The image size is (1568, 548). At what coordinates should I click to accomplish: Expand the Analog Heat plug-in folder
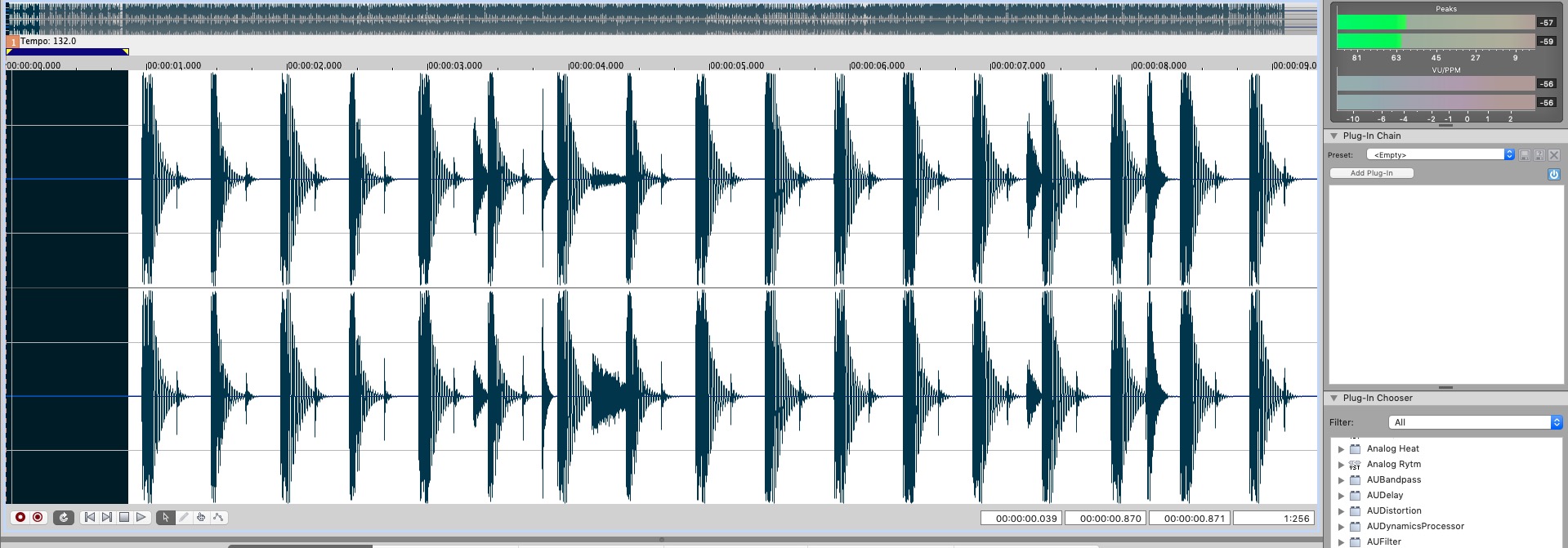[1341, 449]
